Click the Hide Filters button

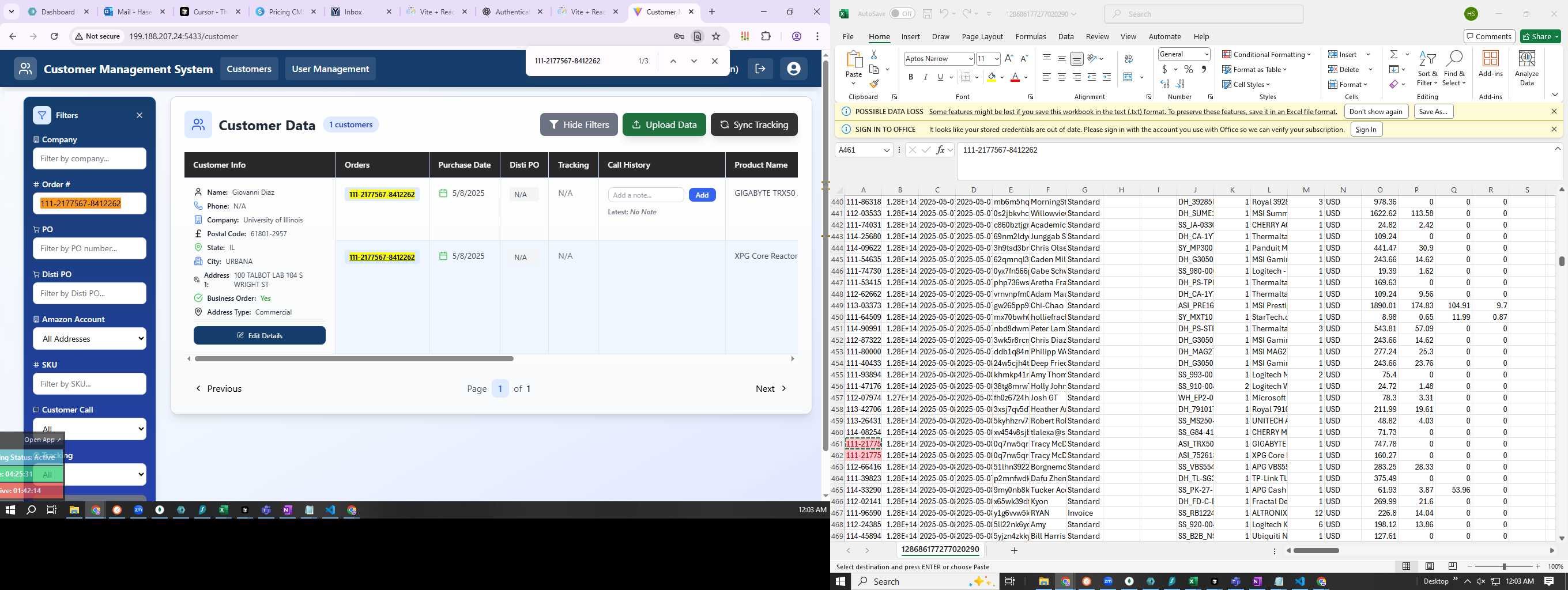(578, 124)
